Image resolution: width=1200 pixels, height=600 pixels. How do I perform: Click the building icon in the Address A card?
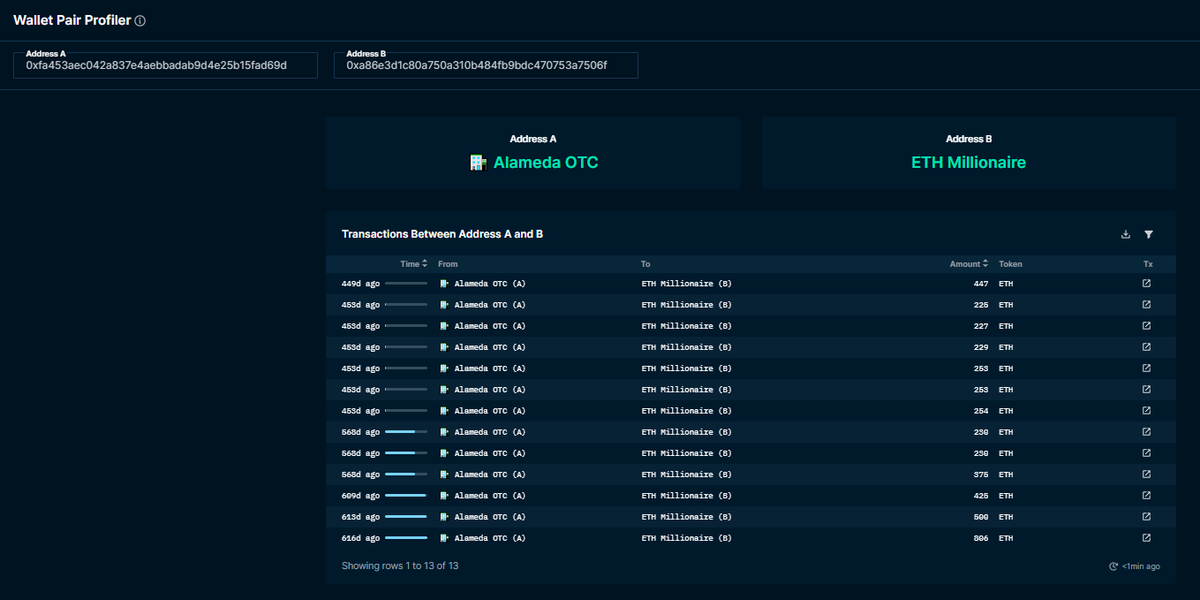[478, 162]
